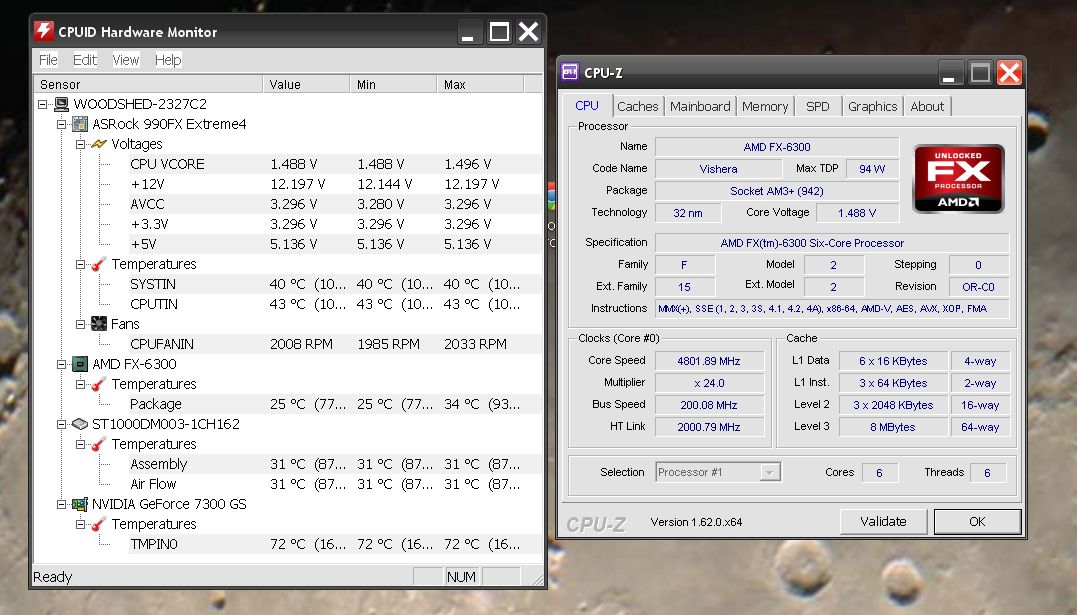Open the Help menu in Hardware Monitor
This screenshot has width=1077, height=615.
tap(168, 60)
